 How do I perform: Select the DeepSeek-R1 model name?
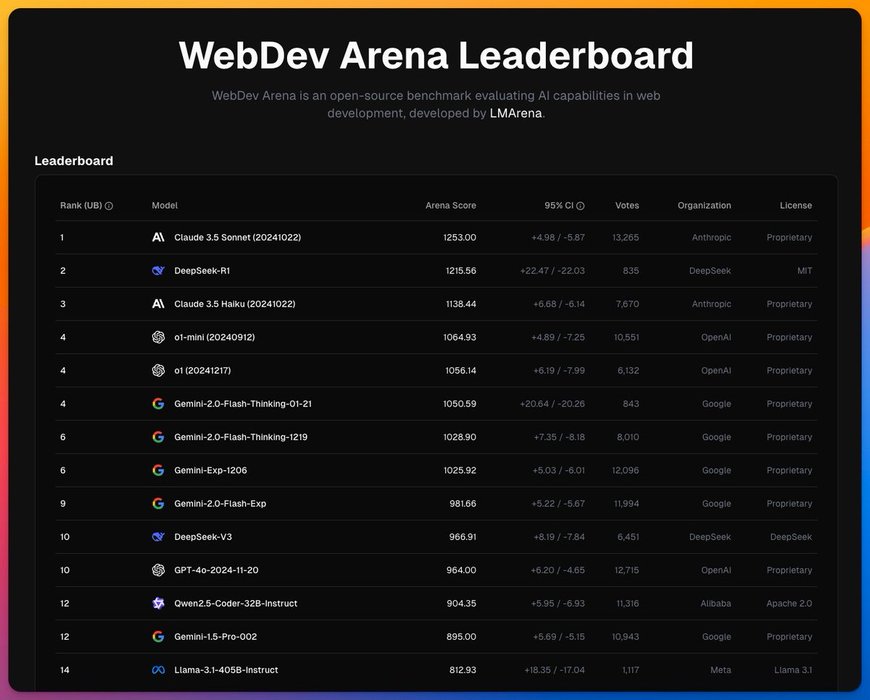(x=202, y=271)
